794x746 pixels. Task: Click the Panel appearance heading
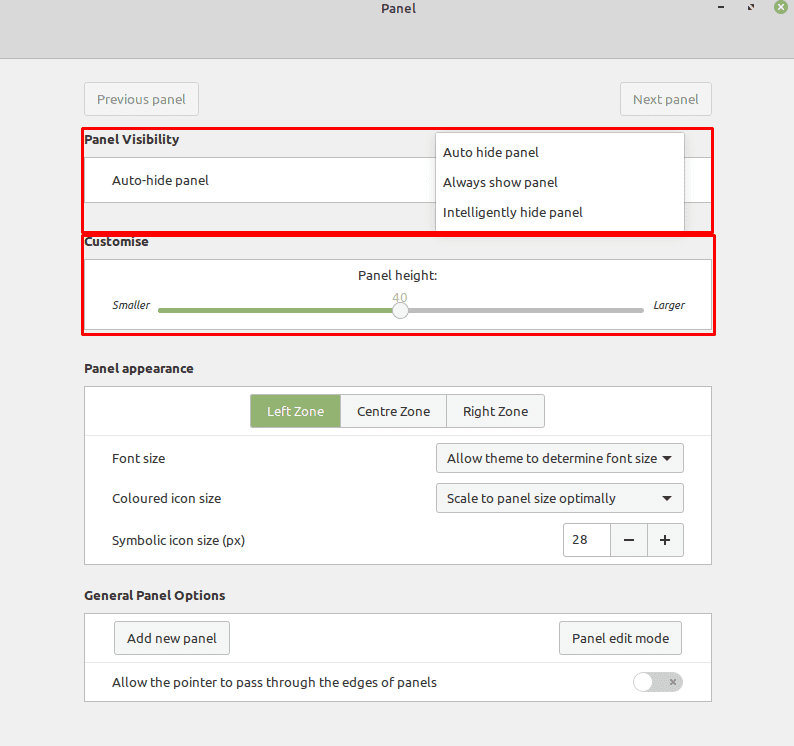[x=139, y=369]
